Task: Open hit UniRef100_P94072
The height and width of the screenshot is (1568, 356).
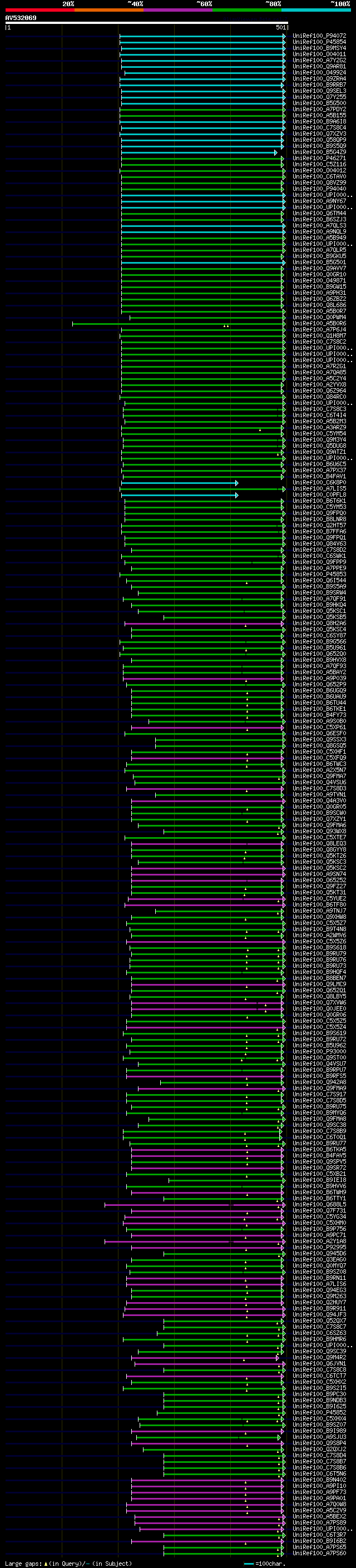Action: [x=319, y=36]
